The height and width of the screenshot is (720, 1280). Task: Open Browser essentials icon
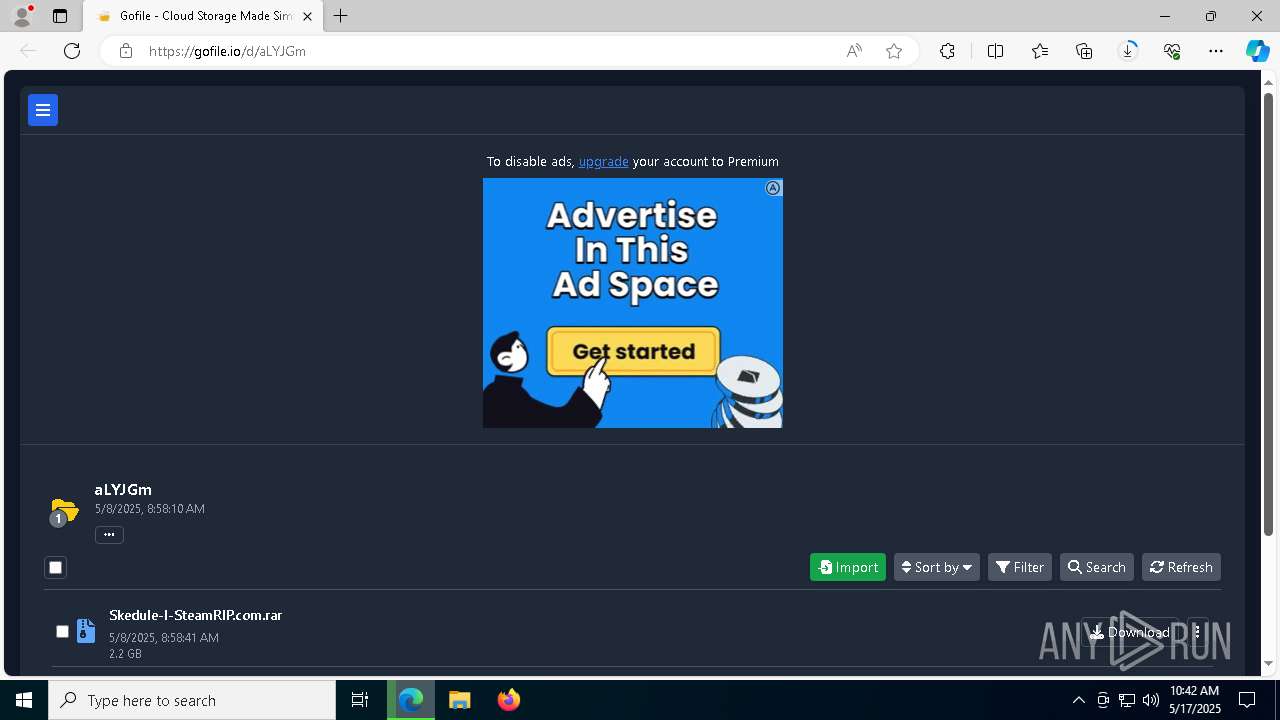(1172, 51)
